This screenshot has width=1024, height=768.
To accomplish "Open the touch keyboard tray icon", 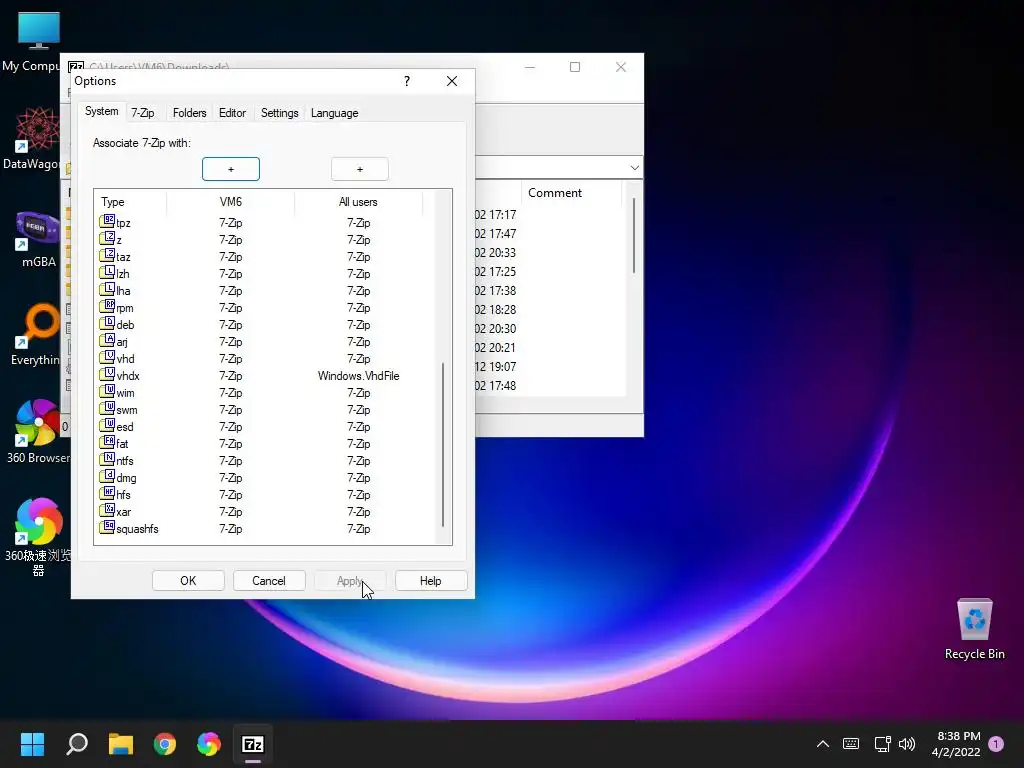I will 851,744.
